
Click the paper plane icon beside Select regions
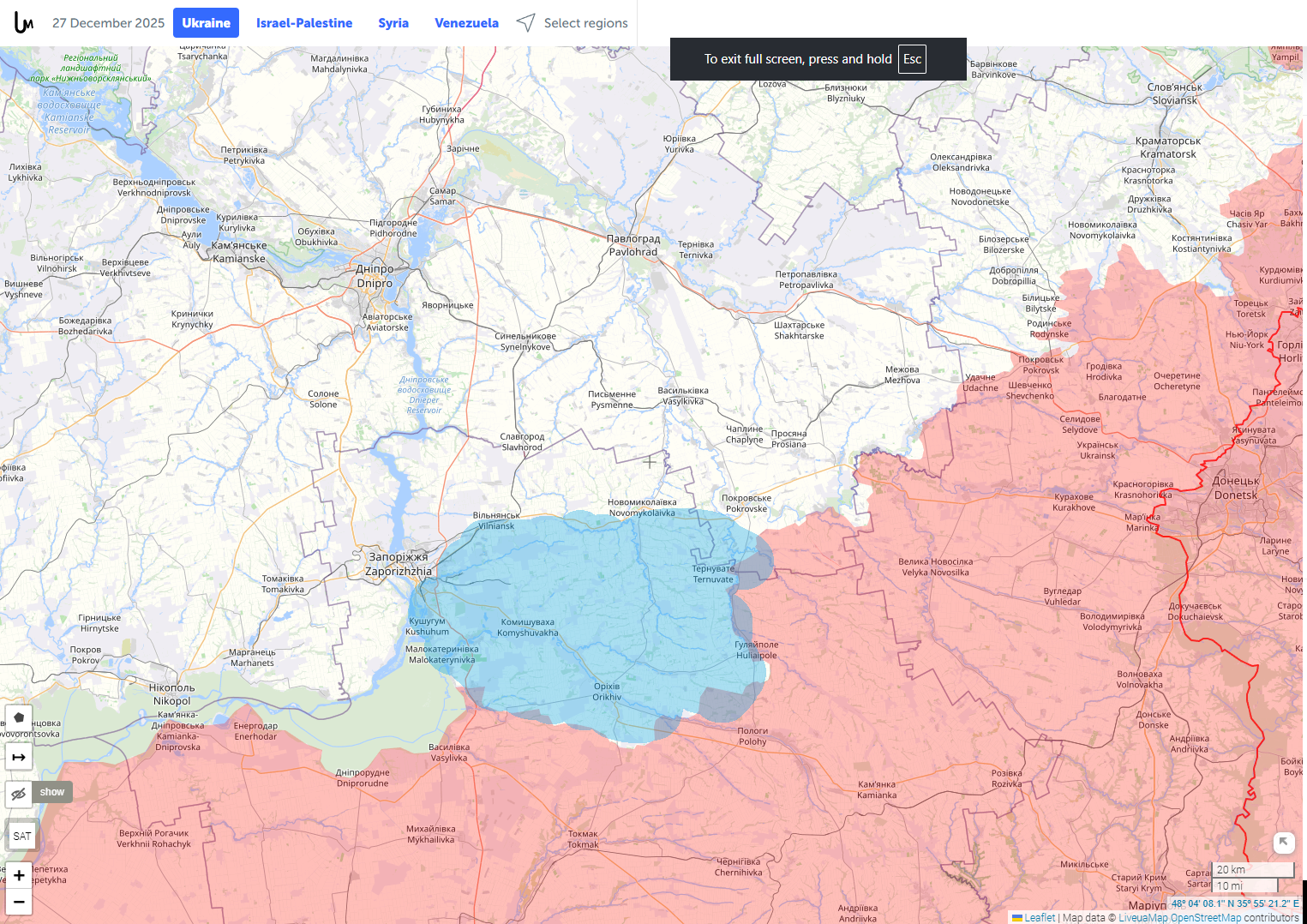(525, 23)
